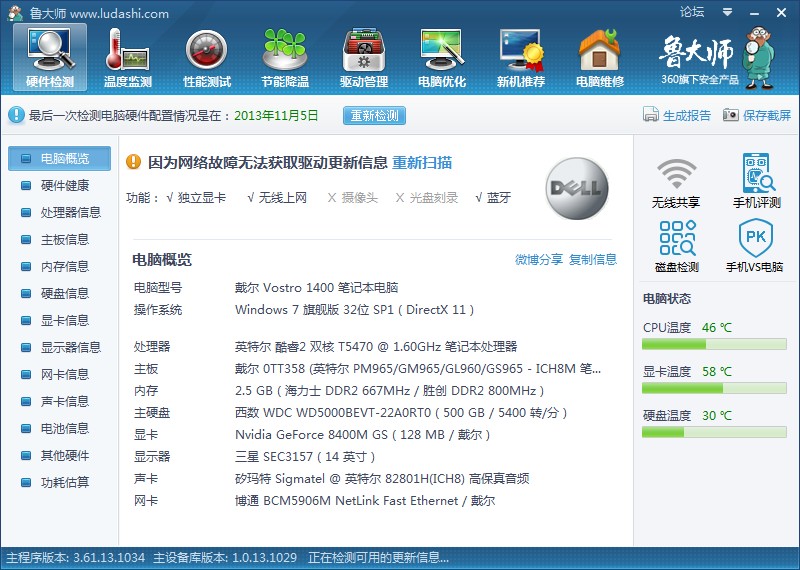Click 微博分享 link
The image size is (800, 570).
[x=539, y=260]
